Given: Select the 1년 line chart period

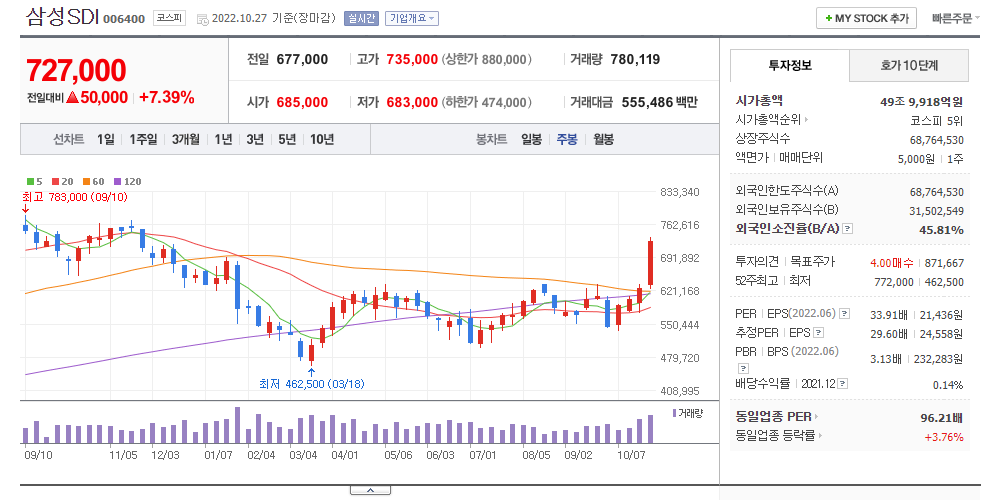Looking at the screenshot, I should tap(223, 140).
